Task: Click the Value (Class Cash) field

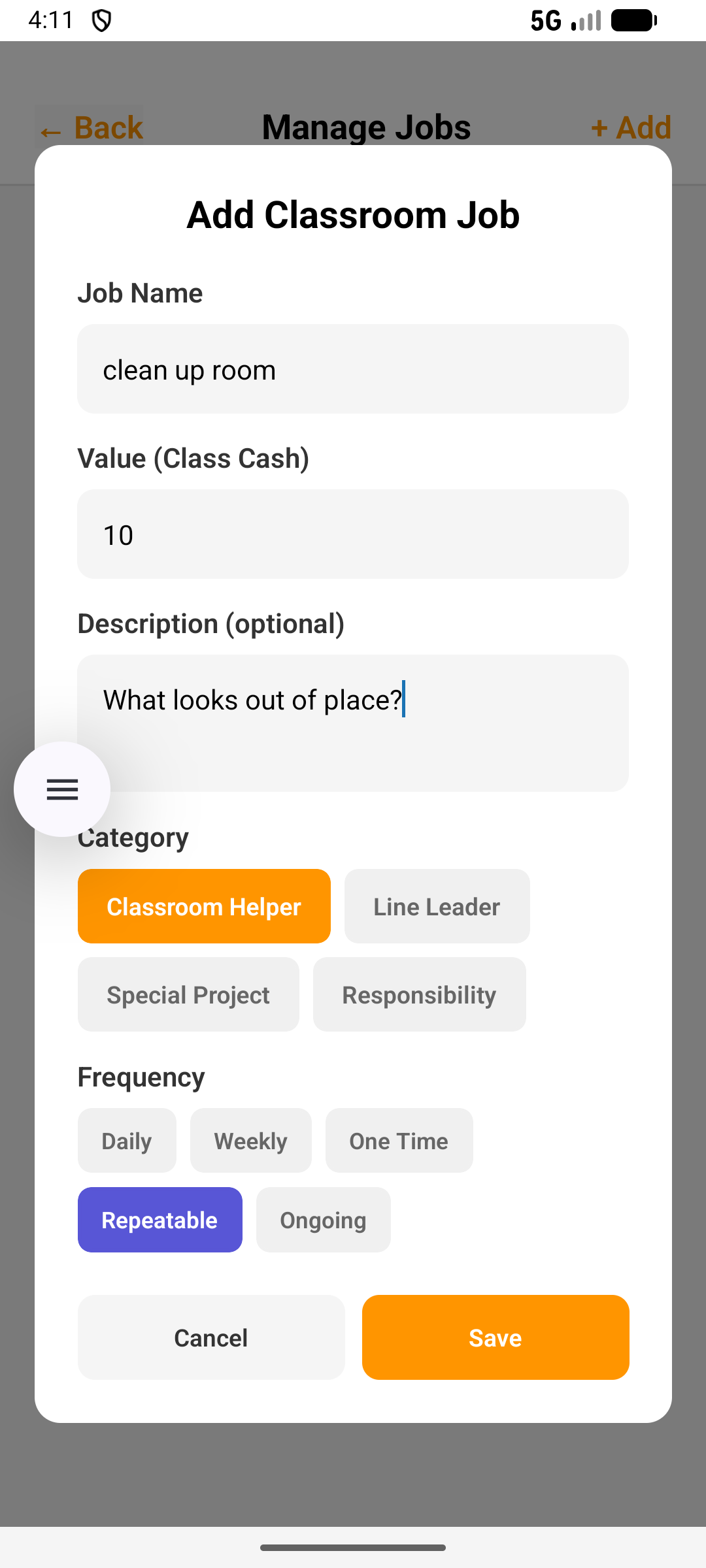Action: click(353, 534)
